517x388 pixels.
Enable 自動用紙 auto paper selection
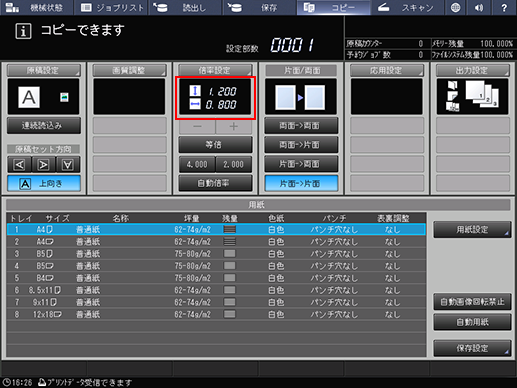tap(472, 322)
